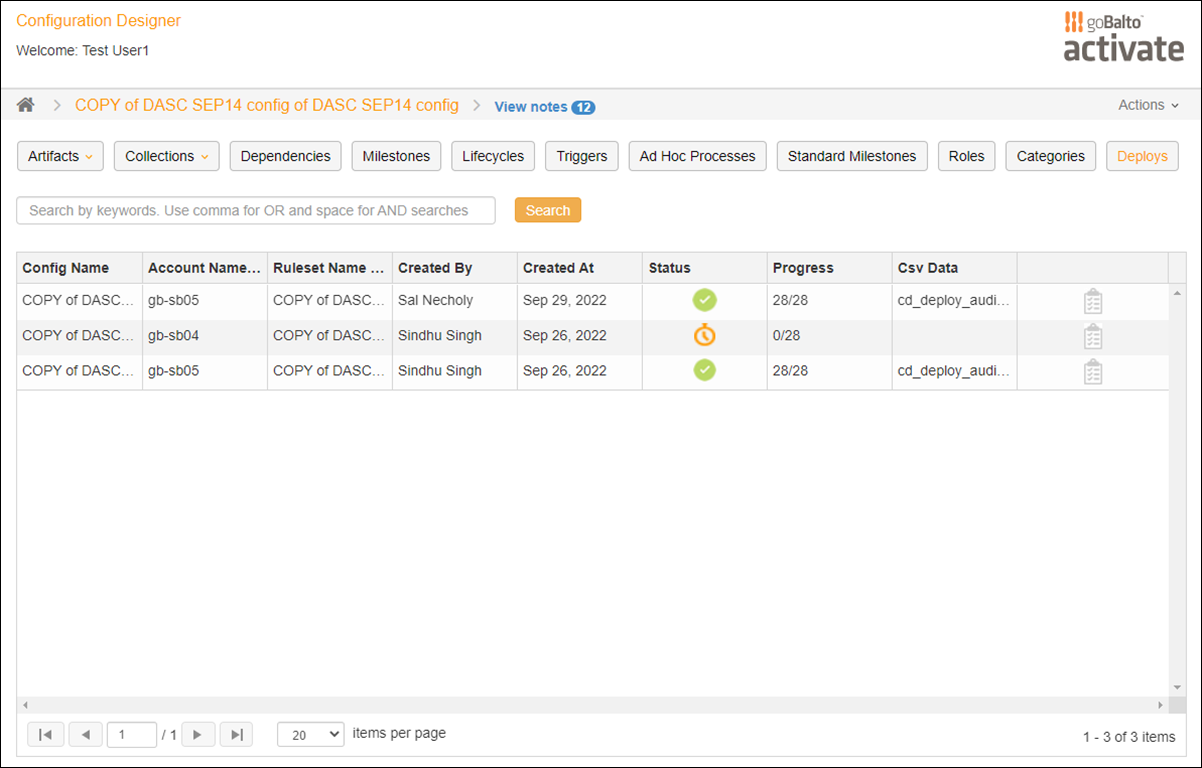Image resolution: width=1202 pixels, height=768 pixels.
Task: Click the green completed status icon on the top row
Action: 704,300
